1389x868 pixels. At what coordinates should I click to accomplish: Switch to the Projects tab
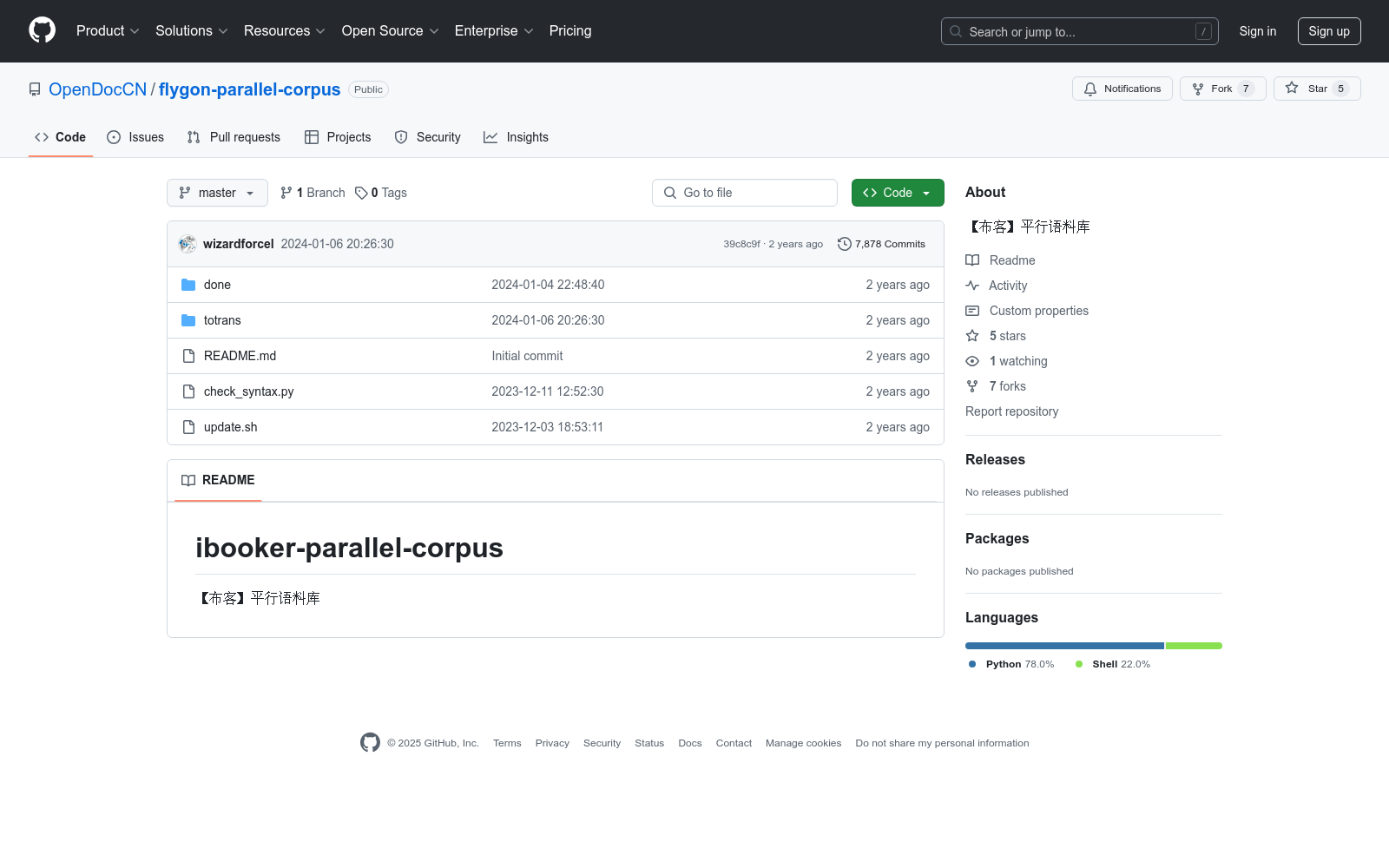click(338, 137)
